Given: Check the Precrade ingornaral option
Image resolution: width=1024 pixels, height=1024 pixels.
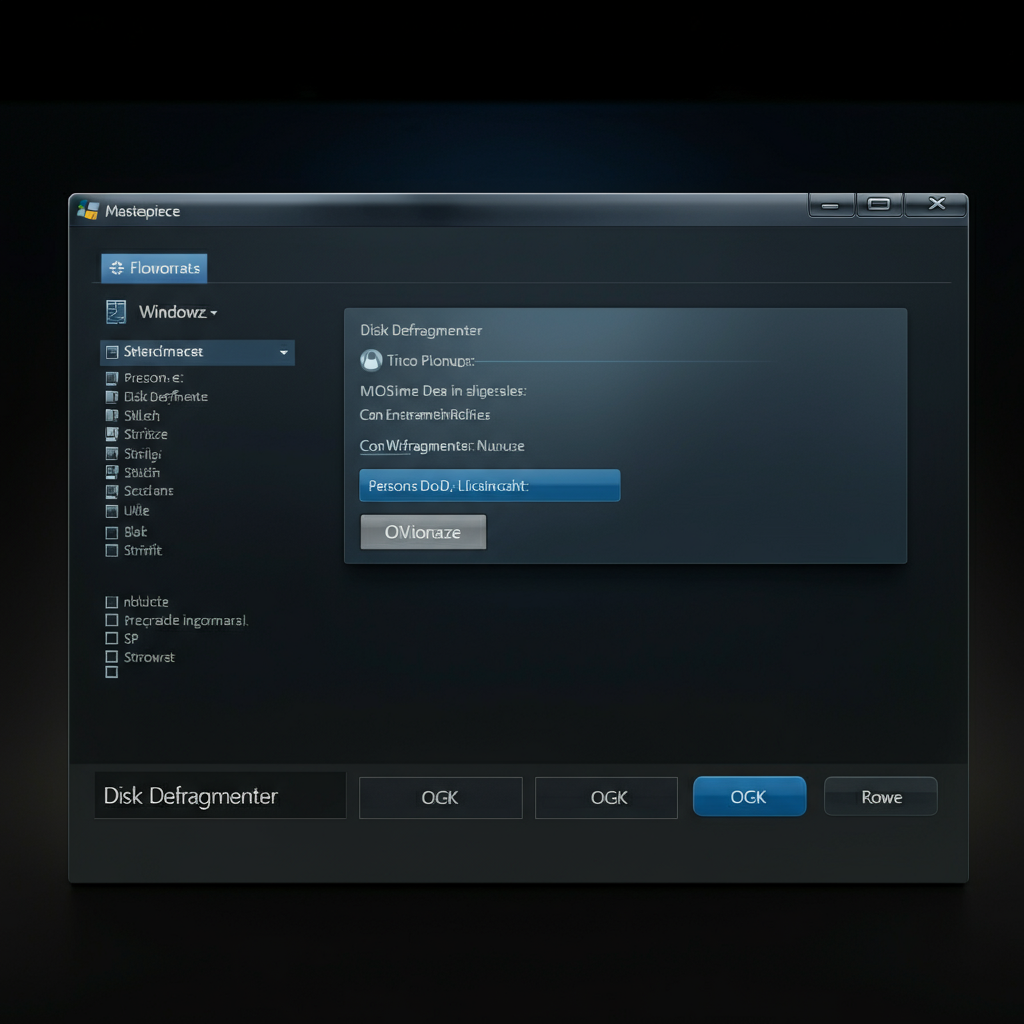Looking at the screenshot, I should pos(111,620).
